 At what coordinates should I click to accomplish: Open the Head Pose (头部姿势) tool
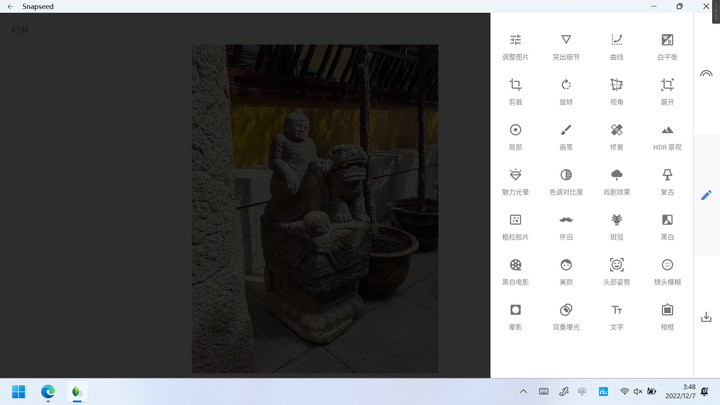[616, 271]
